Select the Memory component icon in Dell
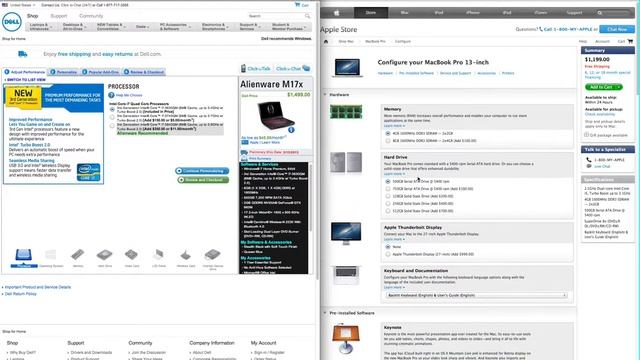Image resolution: width=640 pixels, height=360 pixels. [x=78, y=256]
